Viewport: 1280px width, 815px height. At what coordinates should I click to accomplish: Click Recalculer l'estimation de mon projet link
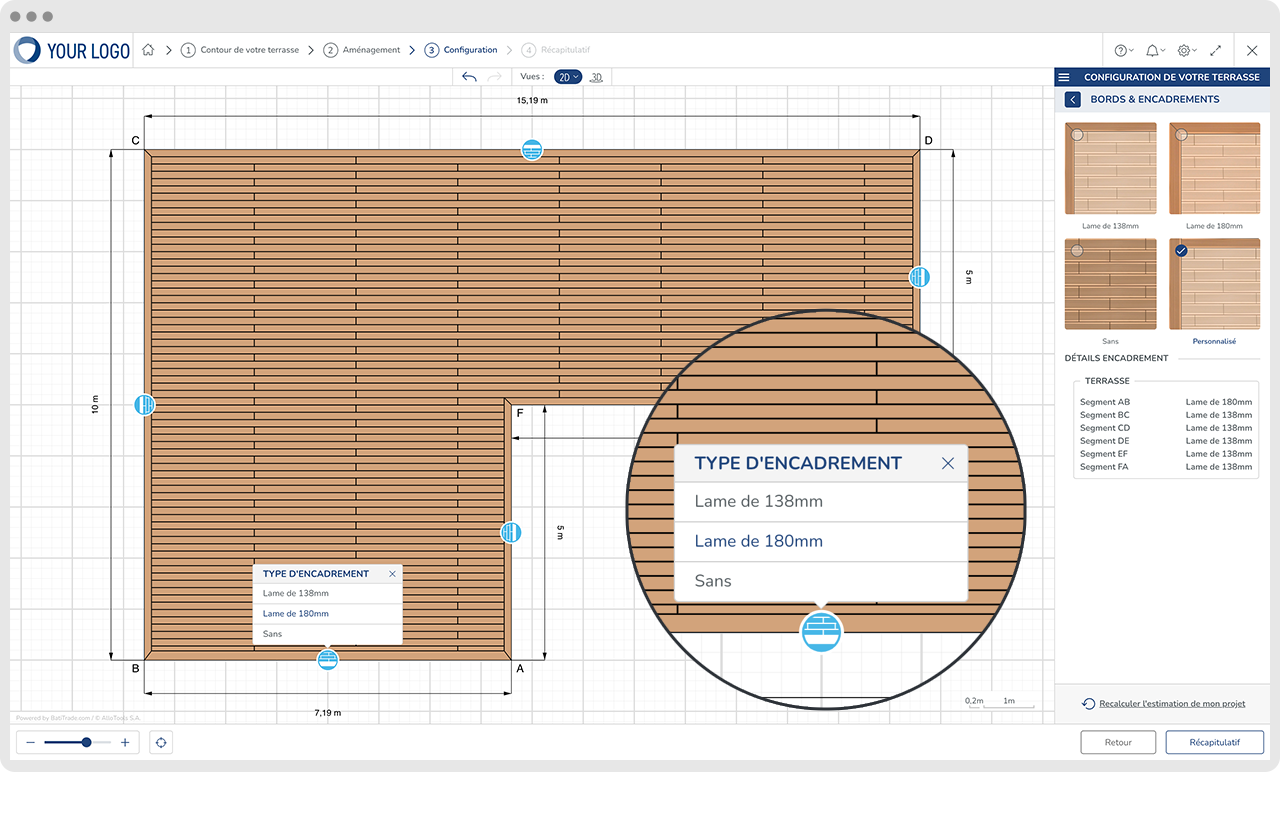click(1171, 704)
